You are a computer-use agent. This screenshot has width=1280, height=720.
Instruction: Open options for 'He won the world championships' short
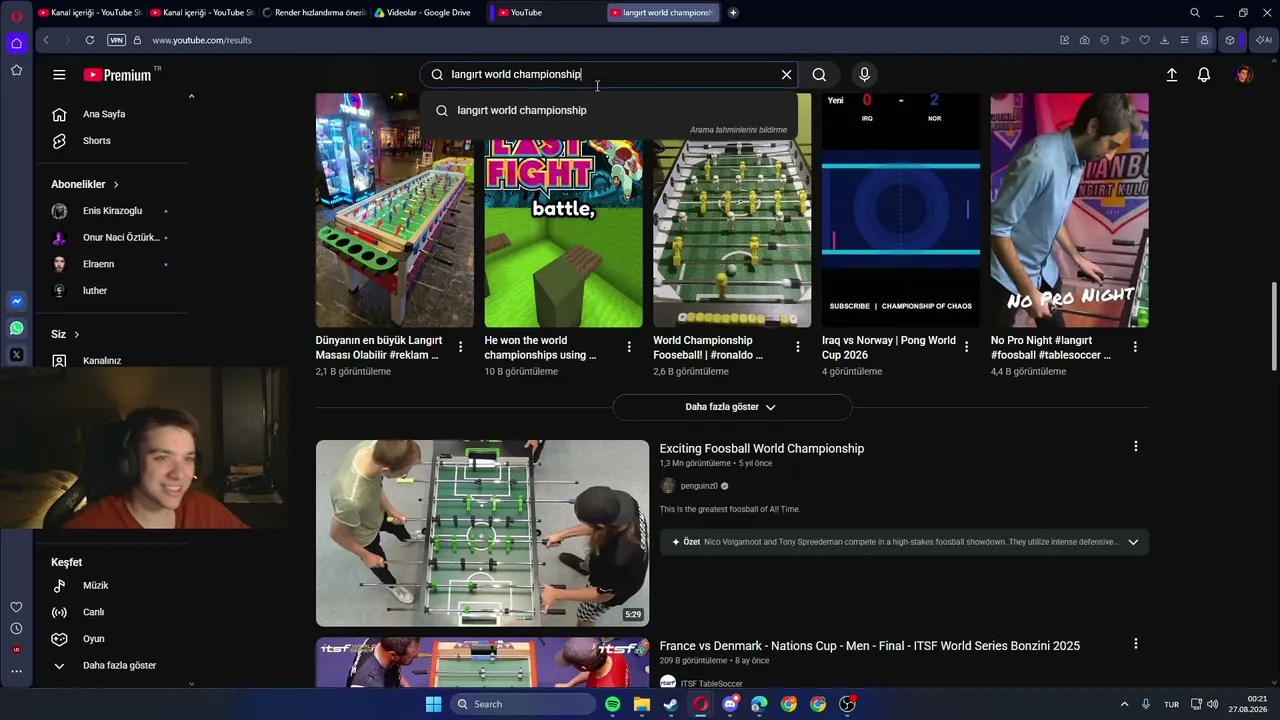coord(629,347)
